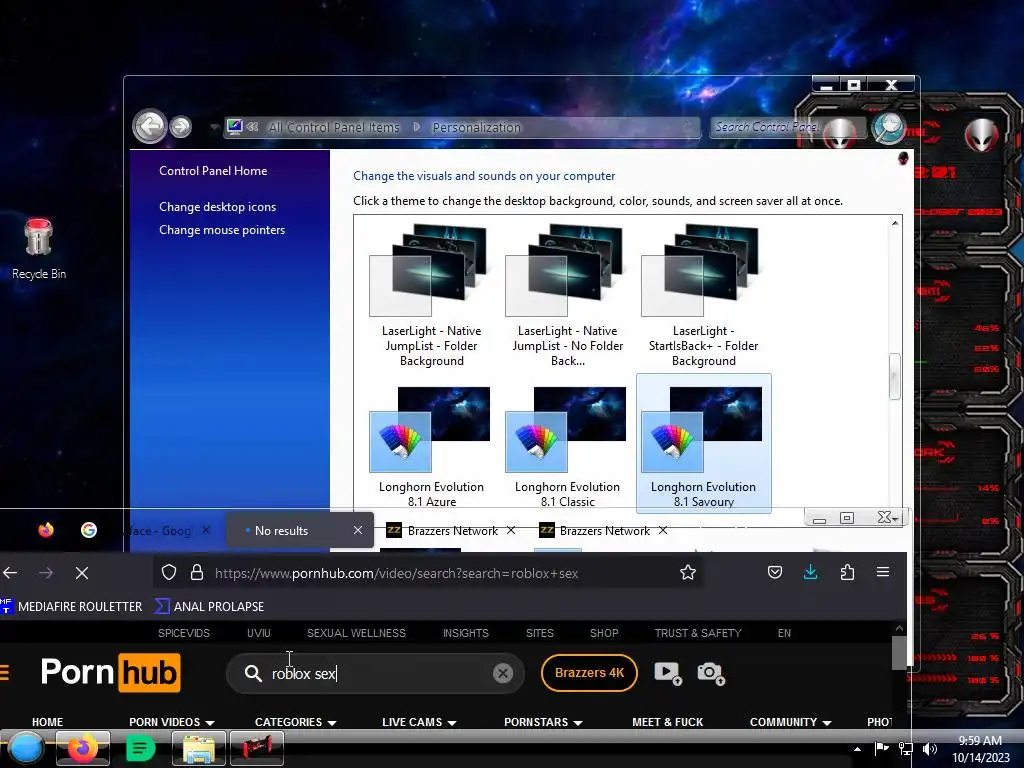Expand the COMMUNITY dropdown menu
Screen dimensions: 1024x768
[x=790, y=722]
